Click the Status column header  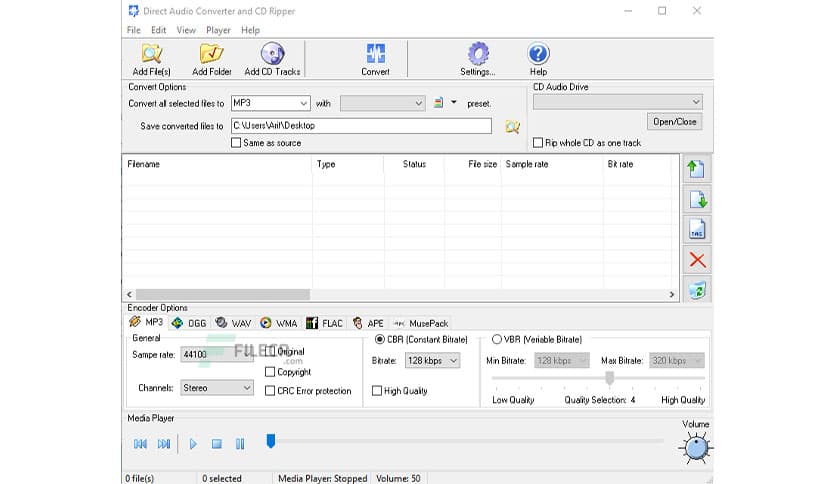point(414,164)
